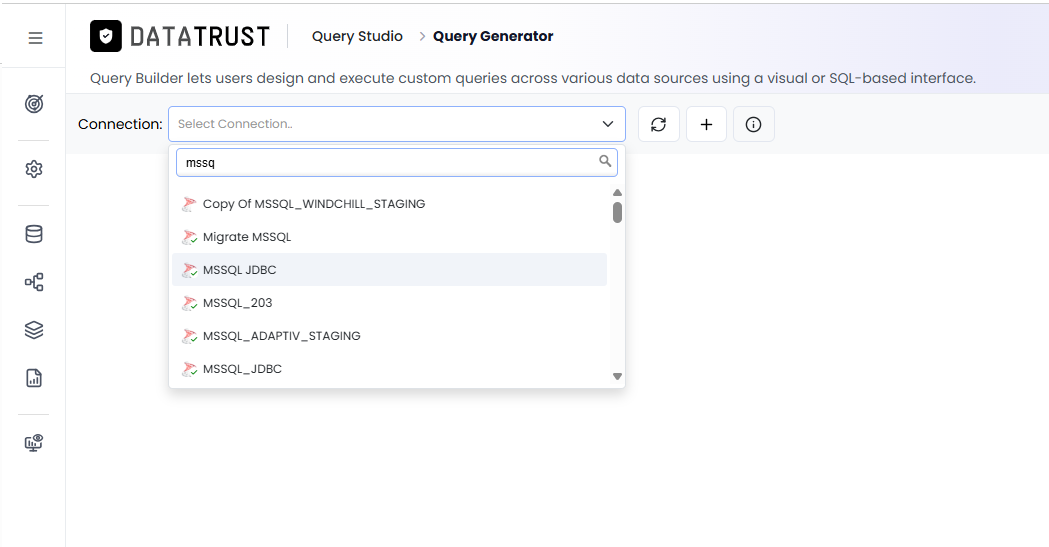Image resolution: width=1049 pixels, height=547 pixels.
Task: Open the monitor eye sidebar icon
Action: point(34,443)
